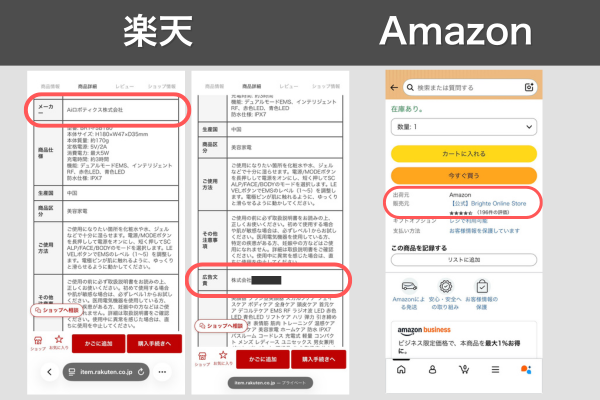Open the 【公式】Brighte Online Store seller link
Viewport: 600px width, 400px height.
coord(488,203)
